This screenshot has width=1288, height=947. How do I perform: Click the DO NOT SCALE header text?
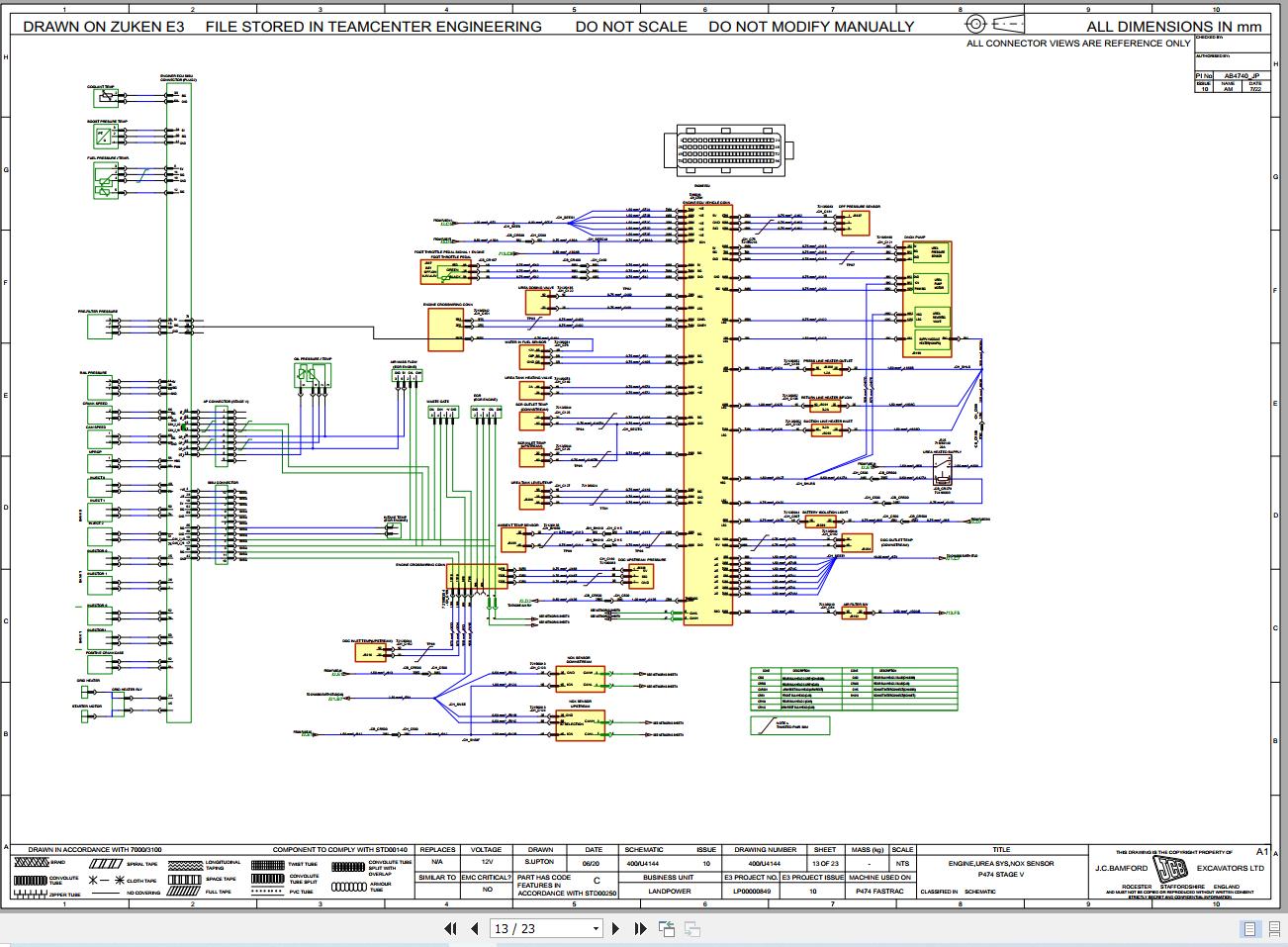tap(630, 27)
